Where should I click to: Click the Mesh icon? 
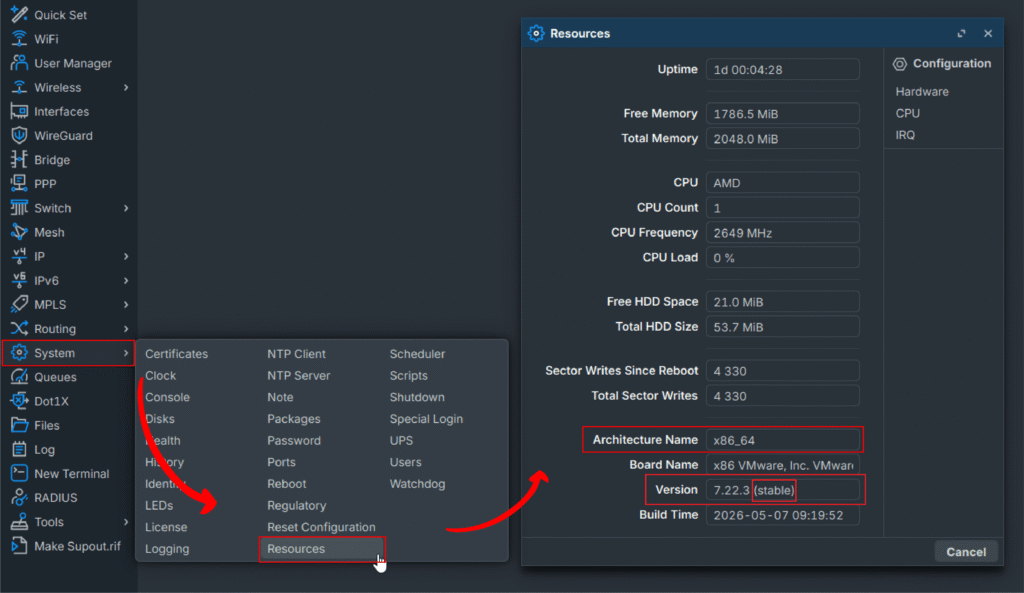(19, 232)
